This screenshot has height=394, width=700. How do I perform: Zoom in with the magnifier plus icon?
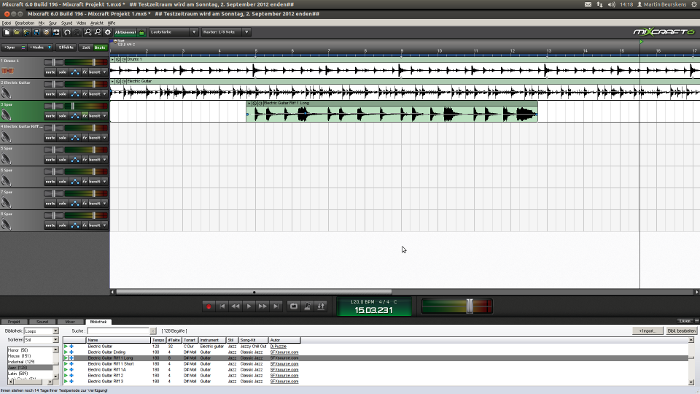point(88,32)
